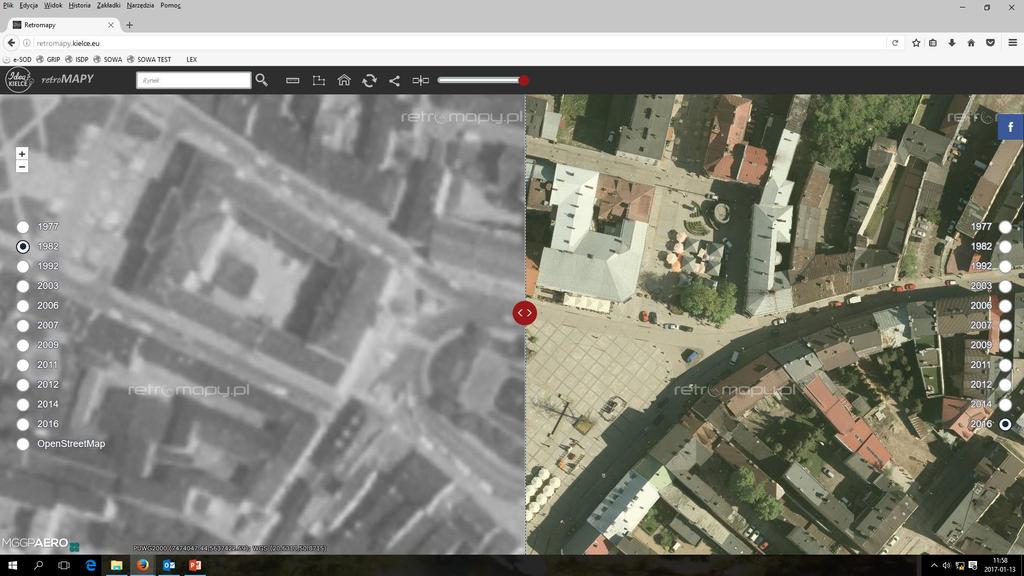Open the share map icon
1024x576 pixels.
(x=394, y=80)
